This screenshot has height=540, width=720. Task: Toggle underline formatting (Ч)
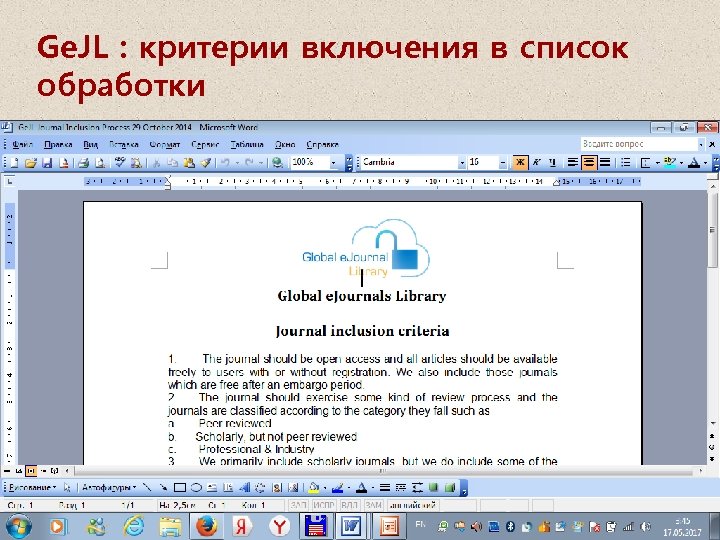[x=552, y=162]
